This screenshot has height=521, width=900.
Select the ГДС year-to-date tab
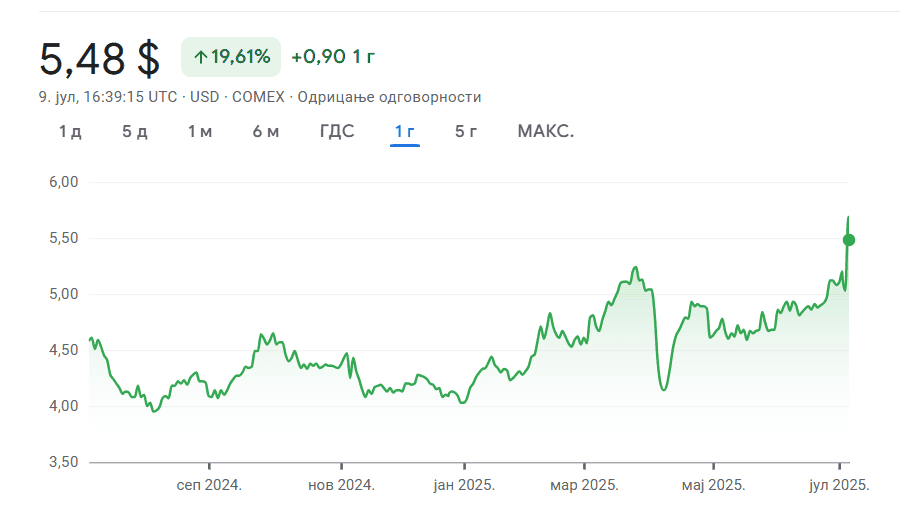[x=337, y=132]
